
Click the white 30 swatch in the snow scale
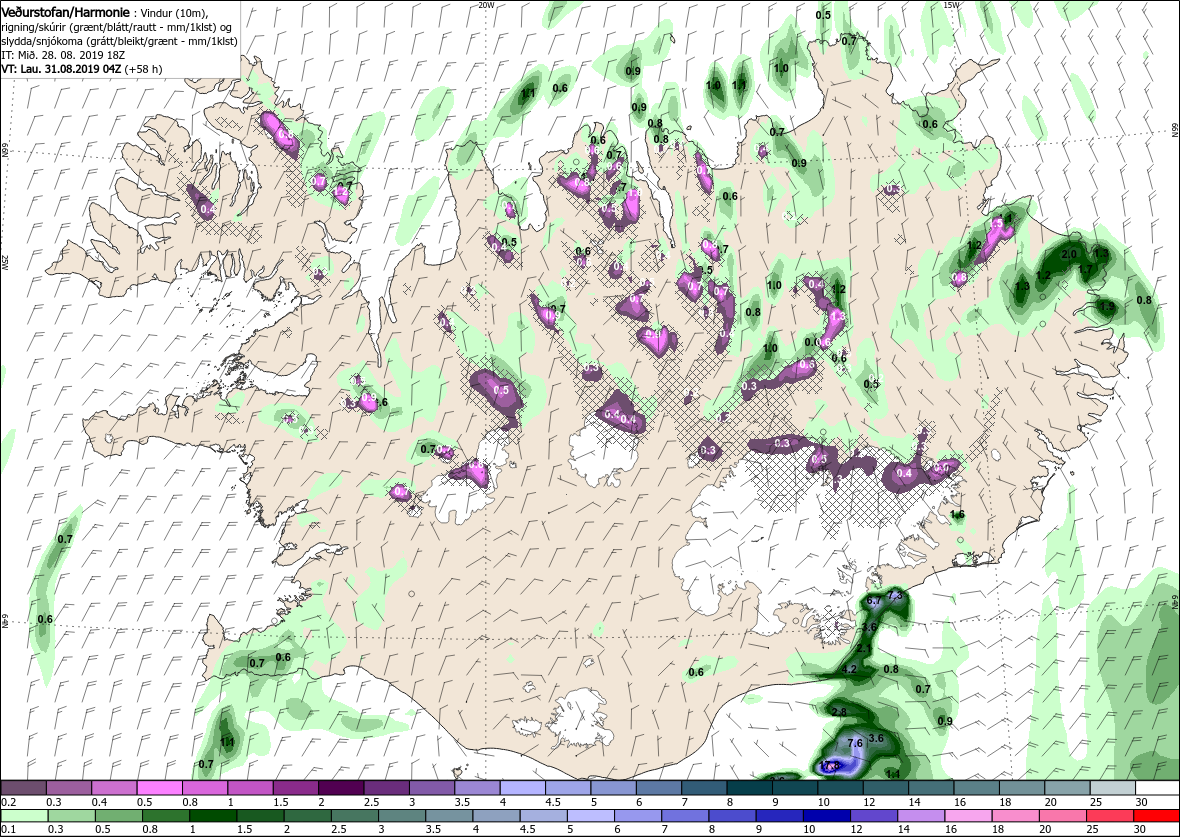[1157, 787]
